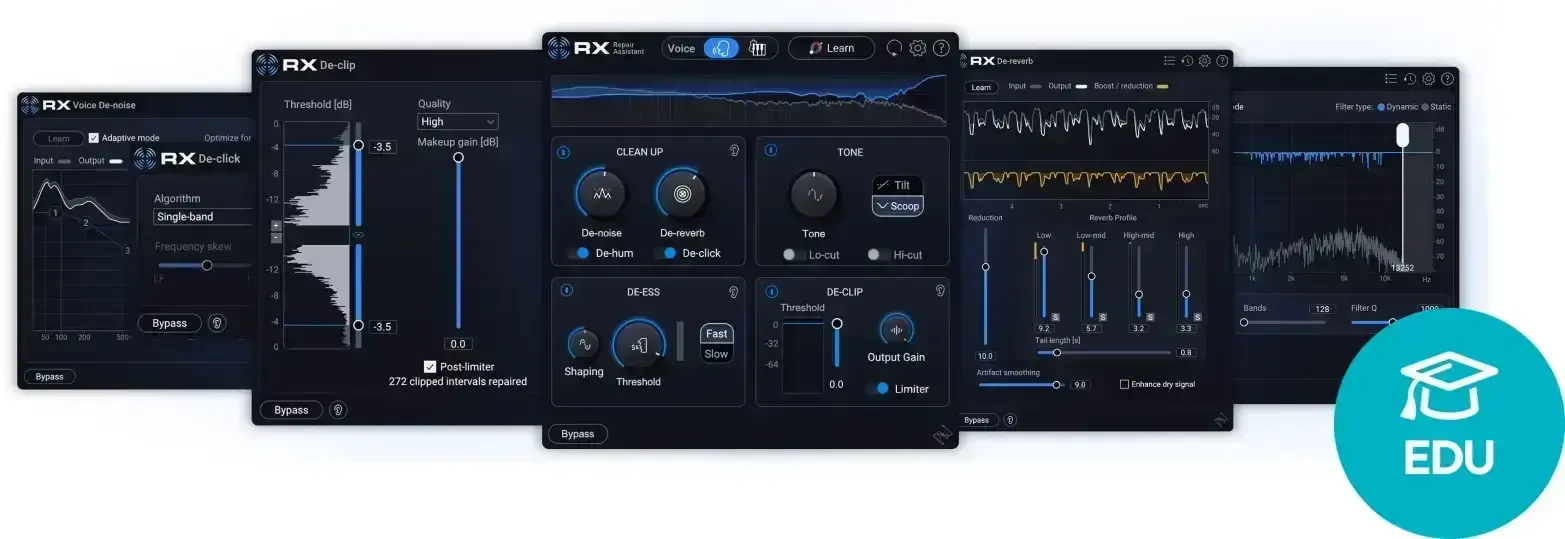Click the De-reverb knob in Clean Up
Image resolution: width=1565 pixels, height=539 pixels.
(682, 194)
